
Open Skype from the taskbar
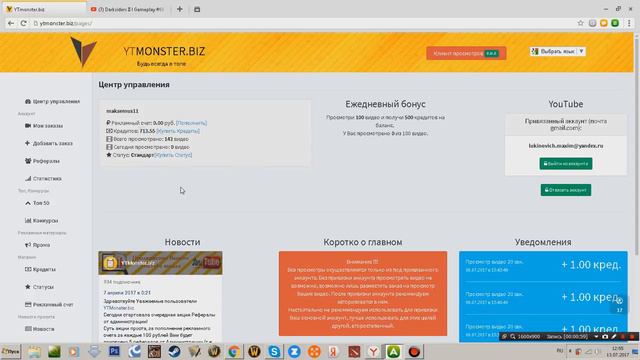[x=274, y=351]
